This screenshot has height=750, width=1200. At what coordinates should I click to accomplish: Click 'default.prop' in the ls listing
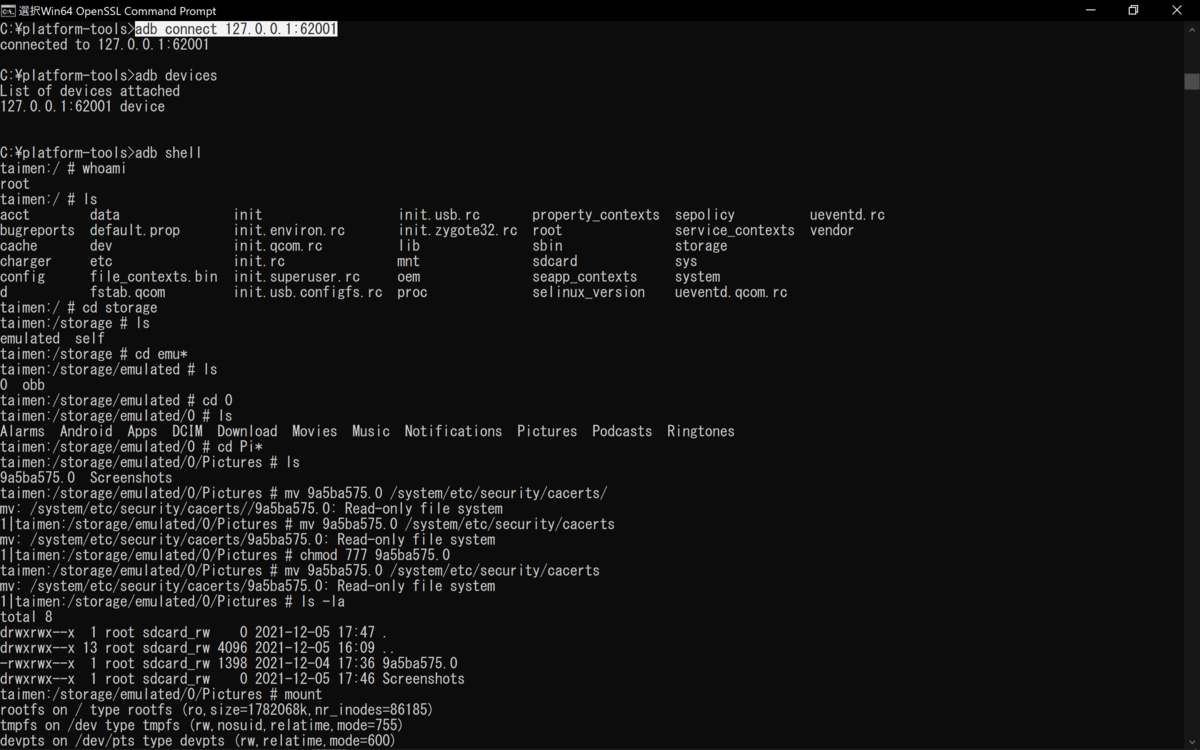[x=135, y=230]
